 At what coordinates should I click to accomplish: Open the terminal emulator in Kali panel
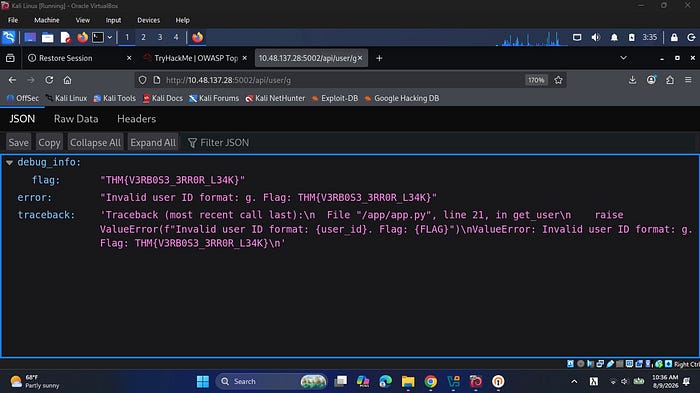98,38
